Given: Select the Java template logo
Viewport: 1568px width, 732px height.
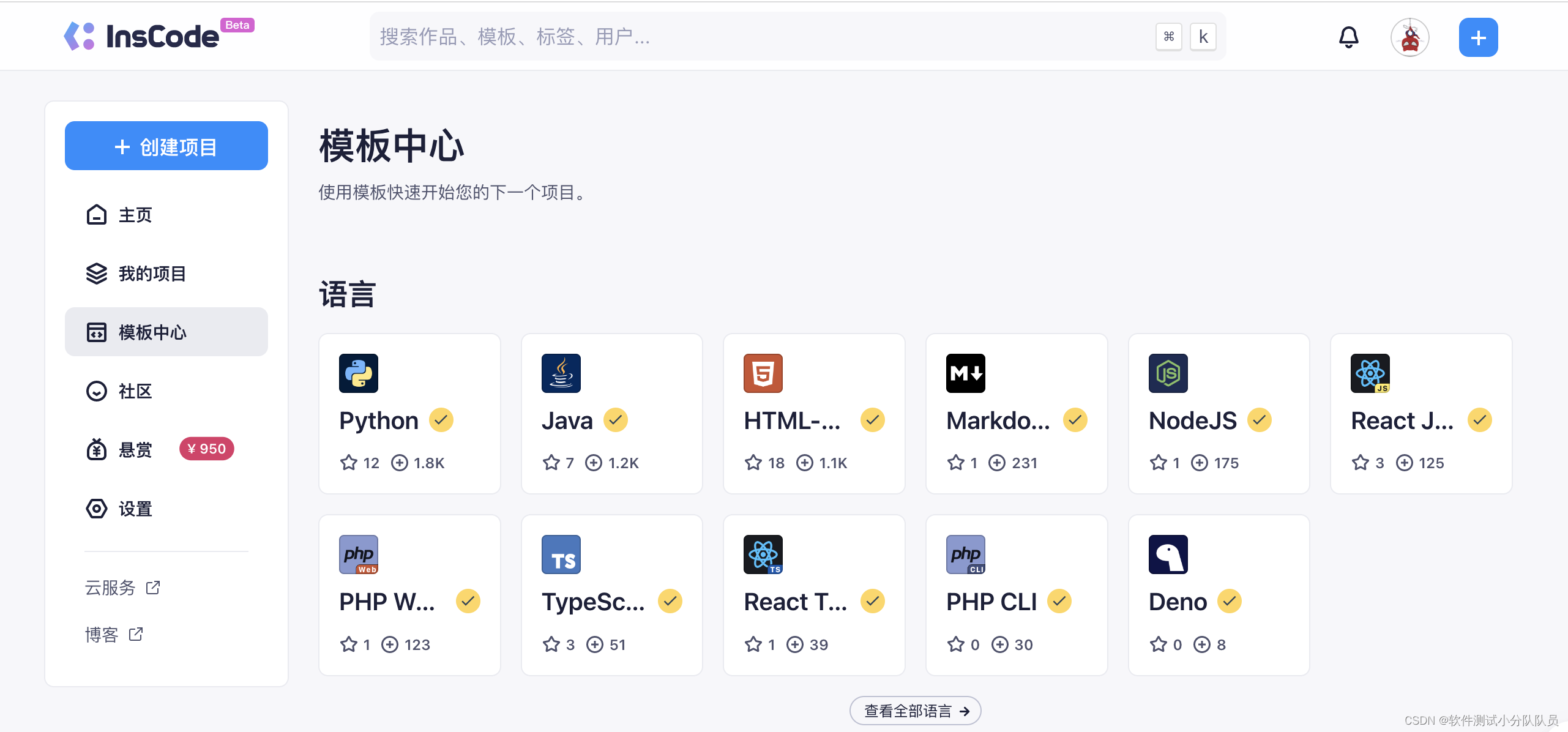Looking at the screenshot, I should (561, 373).
